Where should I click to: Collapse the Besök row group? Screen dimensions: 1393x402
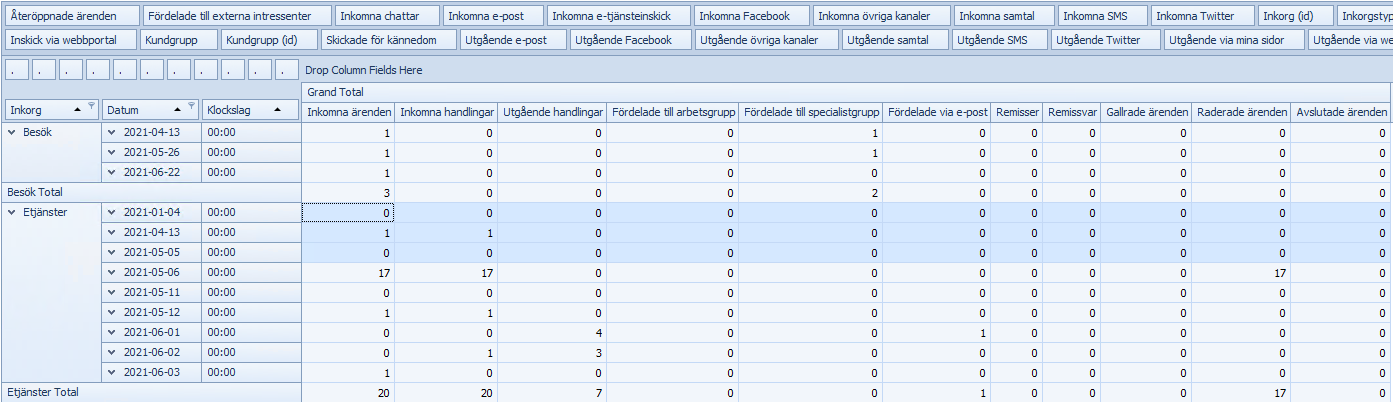click(x=12, y=132)
